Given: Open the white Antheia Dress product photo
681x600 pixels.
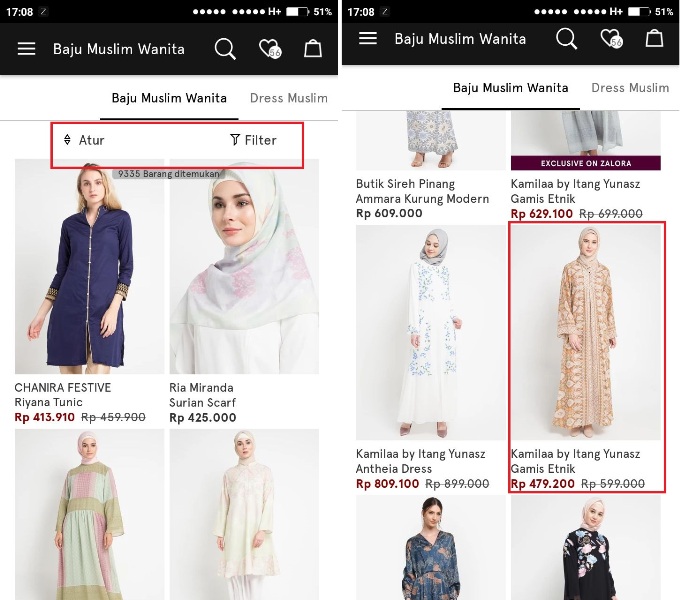Looking at the screenshot, I should pyautogui.click(x=431, y=333).
